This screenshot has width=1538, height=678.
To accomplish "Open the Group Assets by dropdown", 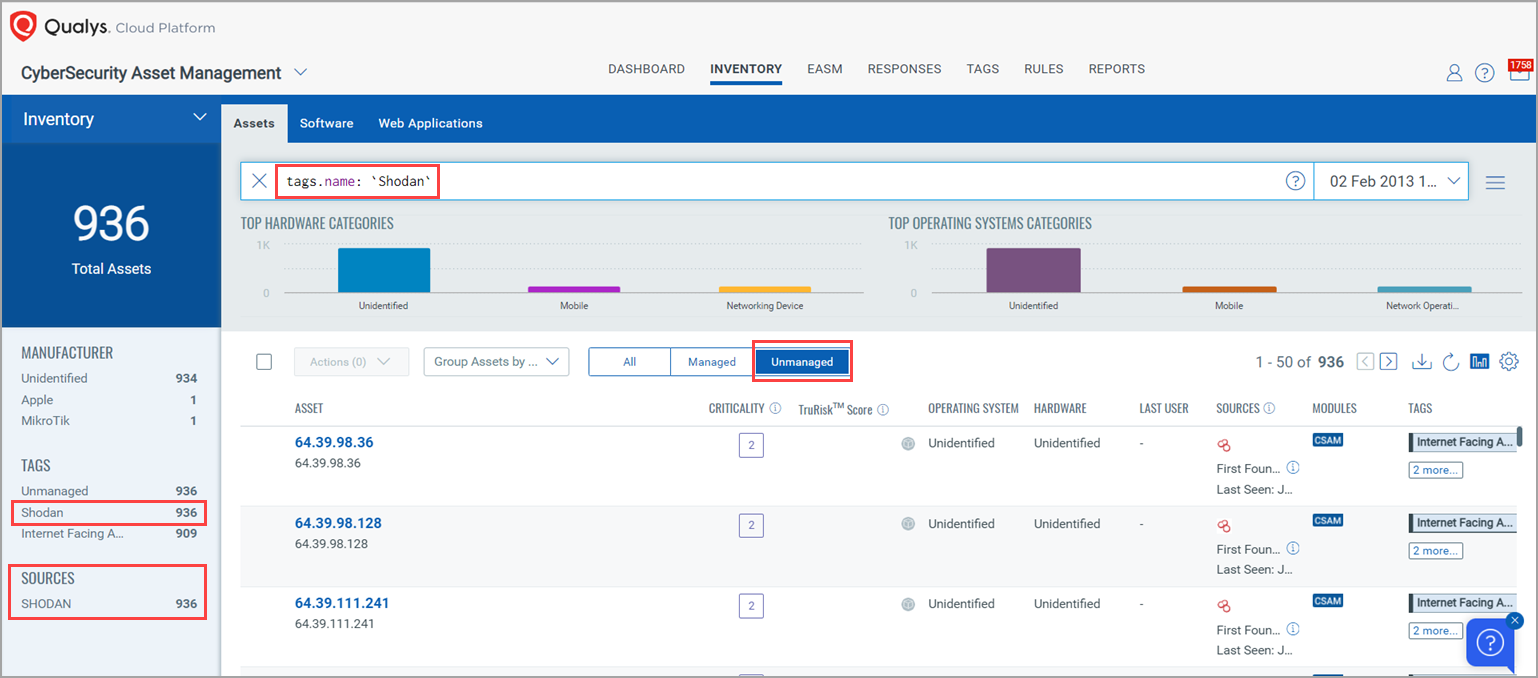I will pos(496,362).
